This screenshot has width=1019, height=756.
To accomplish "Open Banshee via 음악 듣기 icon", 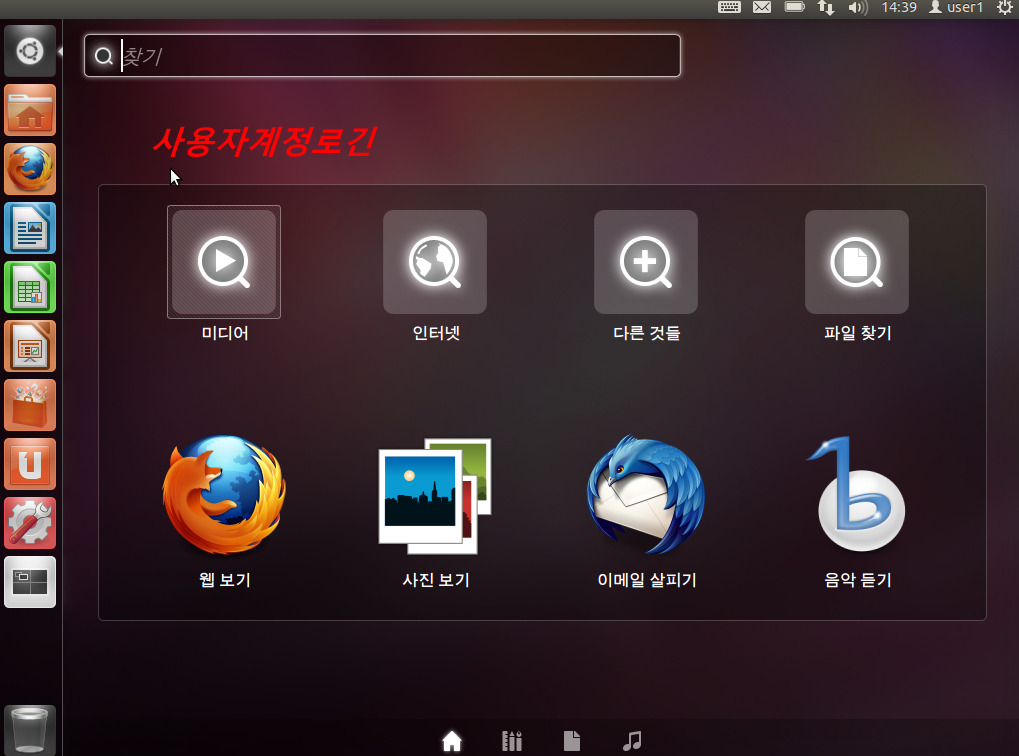I will coord(857,495).
